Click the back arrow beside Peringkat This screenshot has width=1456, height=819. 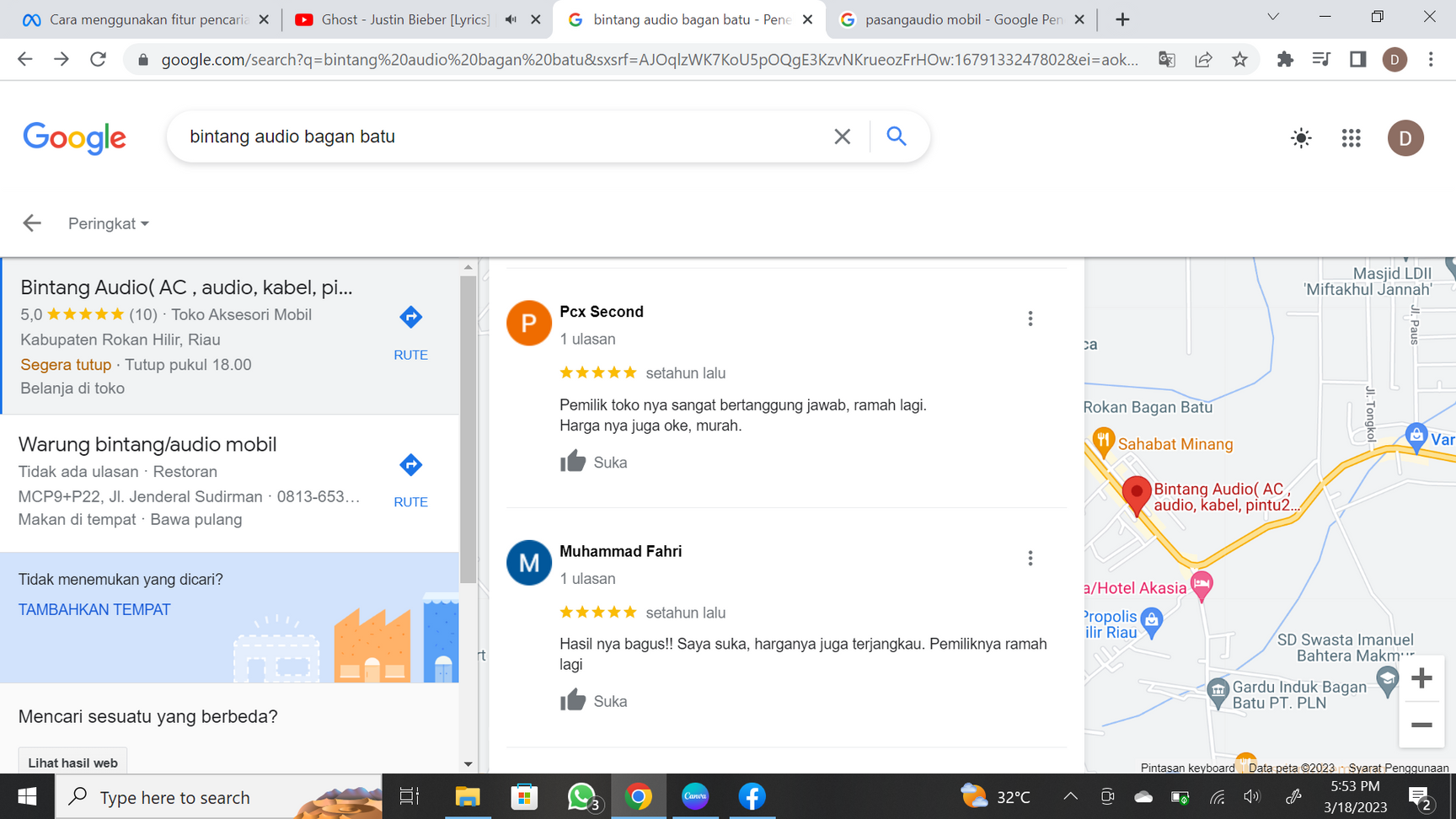tap(32, 223)
